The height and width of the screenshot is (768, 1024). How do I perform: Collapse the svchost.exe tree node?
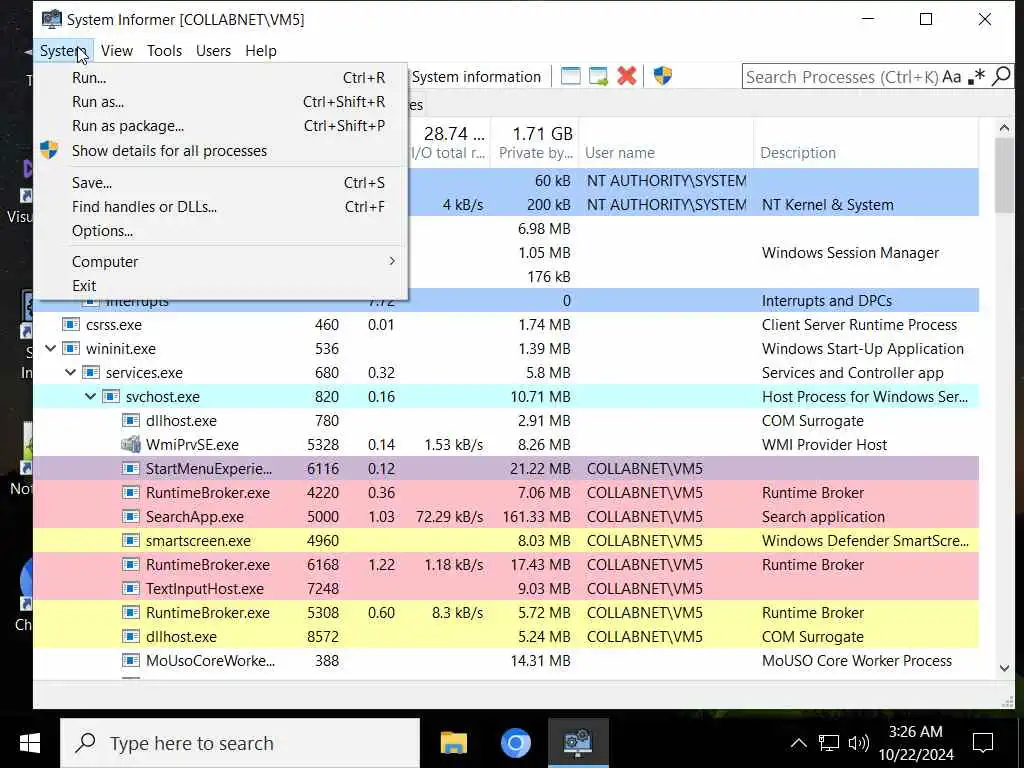coord(91,396)
